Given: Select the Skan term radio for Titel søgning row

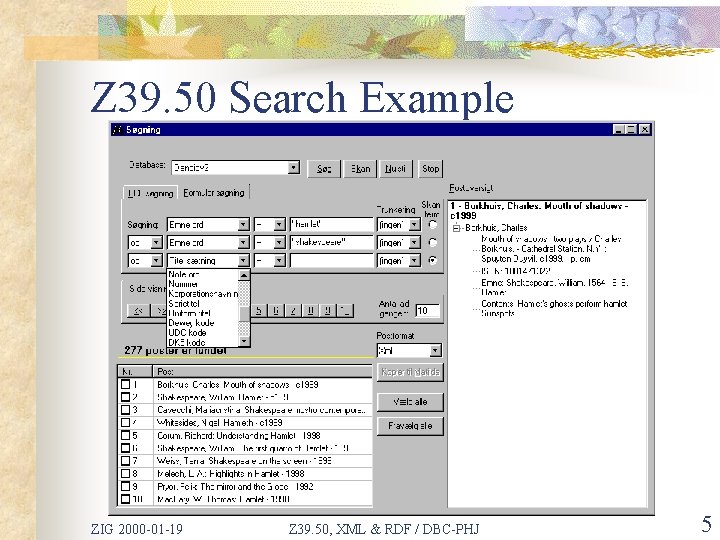Looking at the screenshot, I should click(432, 260).
